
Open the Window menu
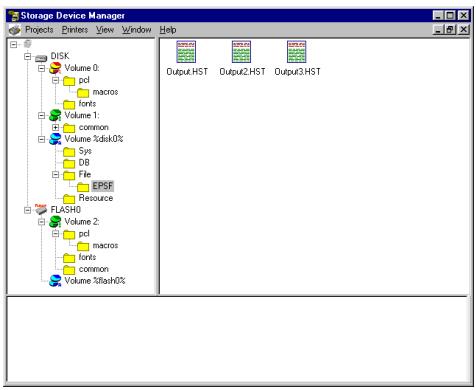(136, 30)
